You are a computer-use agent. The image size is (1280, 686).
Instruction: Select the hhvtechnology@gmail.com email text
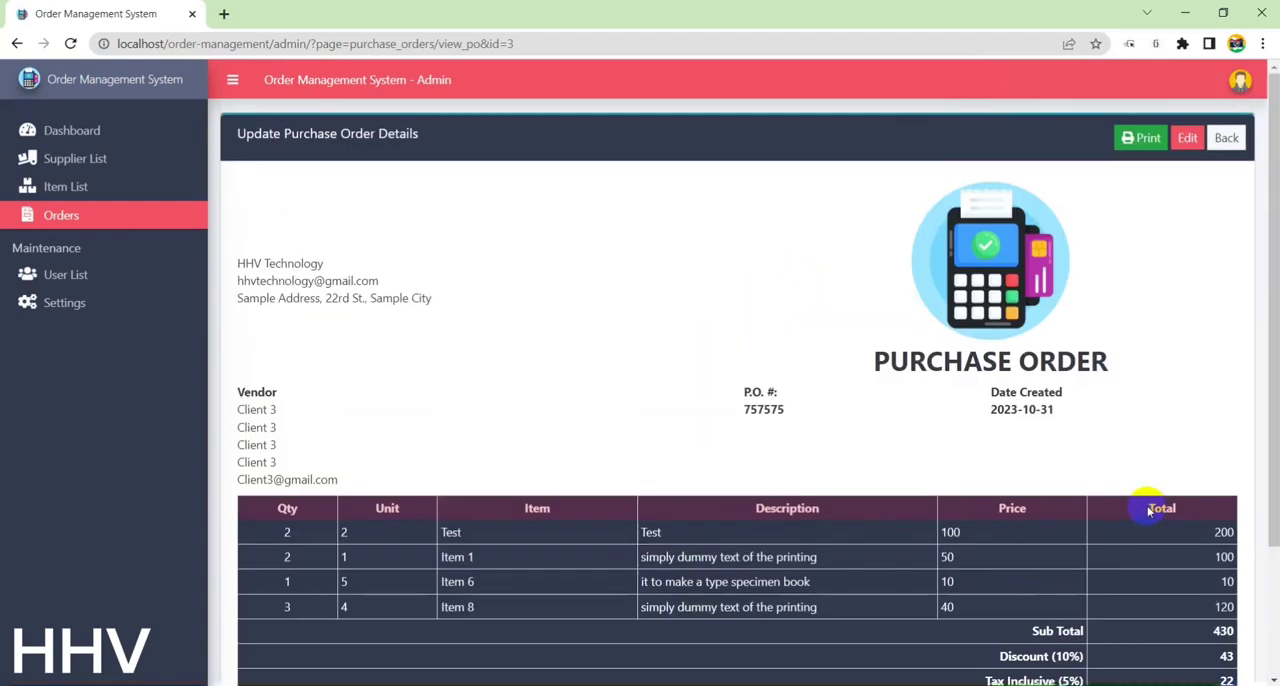[308, 281]
